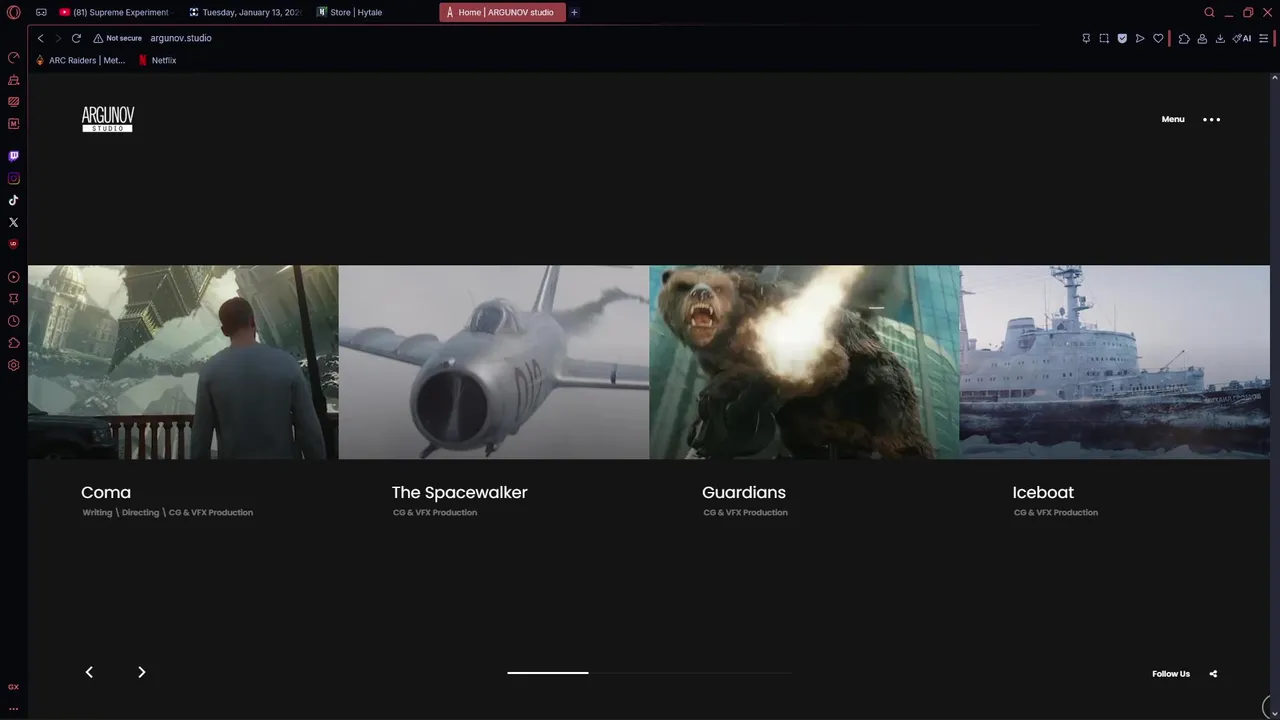This screenshot has width=1280, height=720.
Task: Click CG & VFX Production under Guardians
Action: 745,512
